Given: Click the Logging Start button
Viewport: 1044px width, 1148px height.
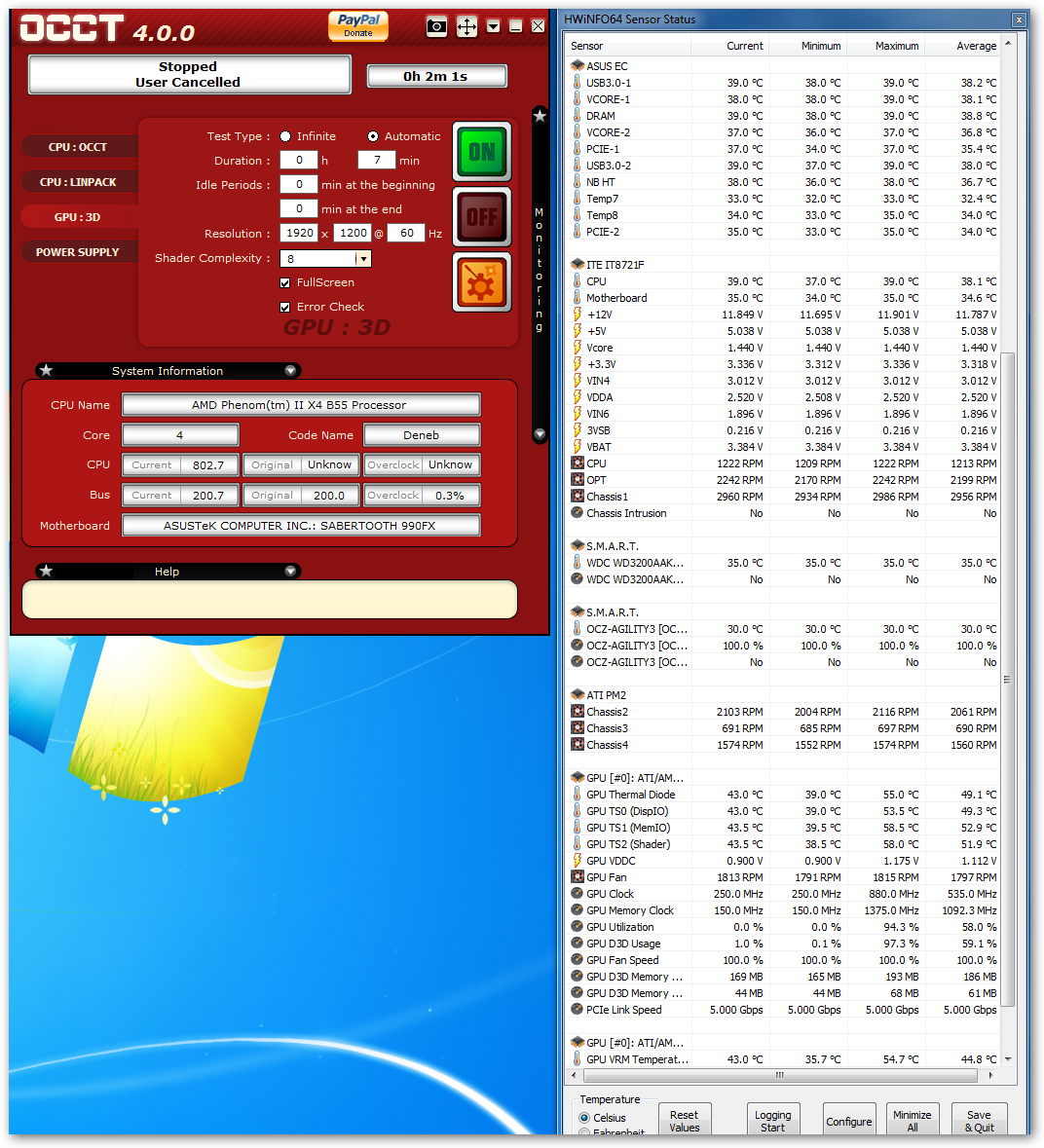Looking at the screenshot, I should click(772, 1120).
